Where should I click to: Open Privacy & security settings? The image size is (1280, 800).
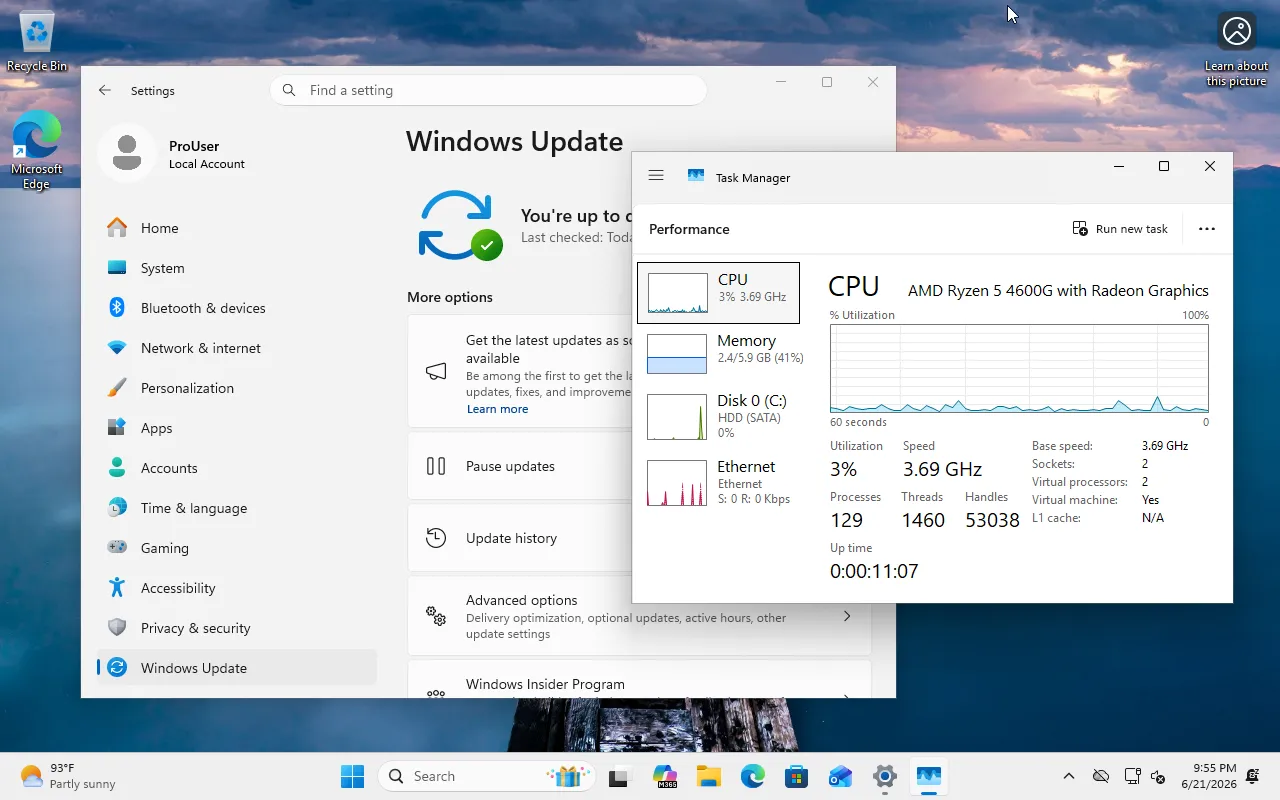[x=237, y=628]
